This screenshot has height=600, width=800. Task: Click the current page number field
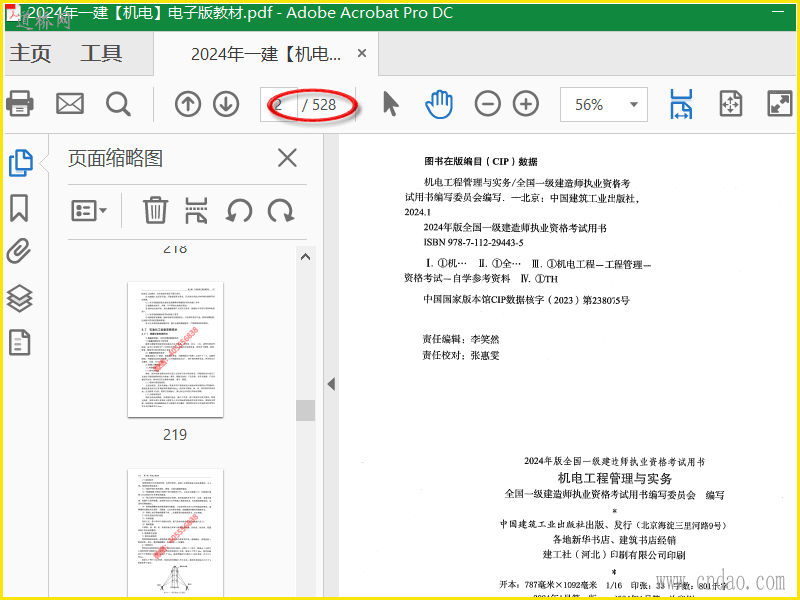[279, 105]
